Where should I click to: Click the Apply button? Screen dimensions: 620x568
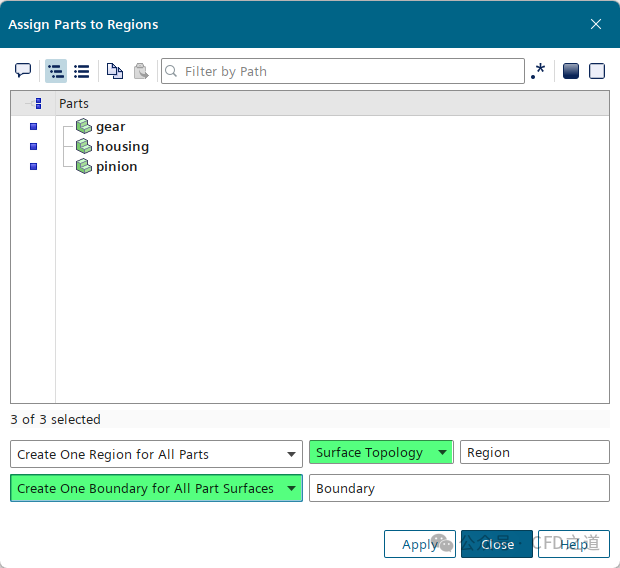point(419,544)
